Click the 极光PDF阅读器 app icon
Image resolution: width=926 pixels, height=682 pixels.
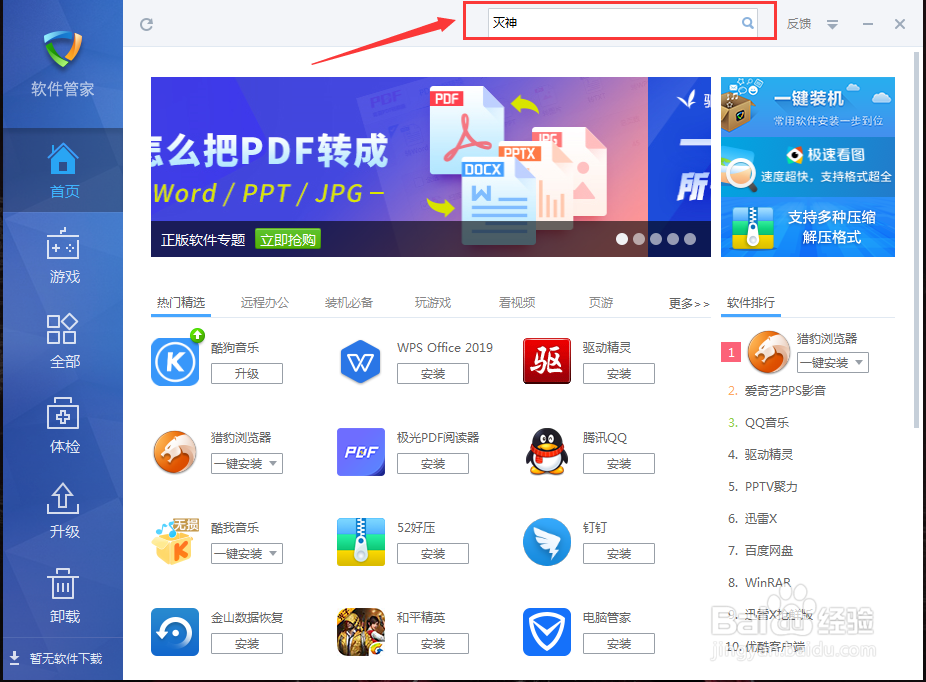coord(361,452)
